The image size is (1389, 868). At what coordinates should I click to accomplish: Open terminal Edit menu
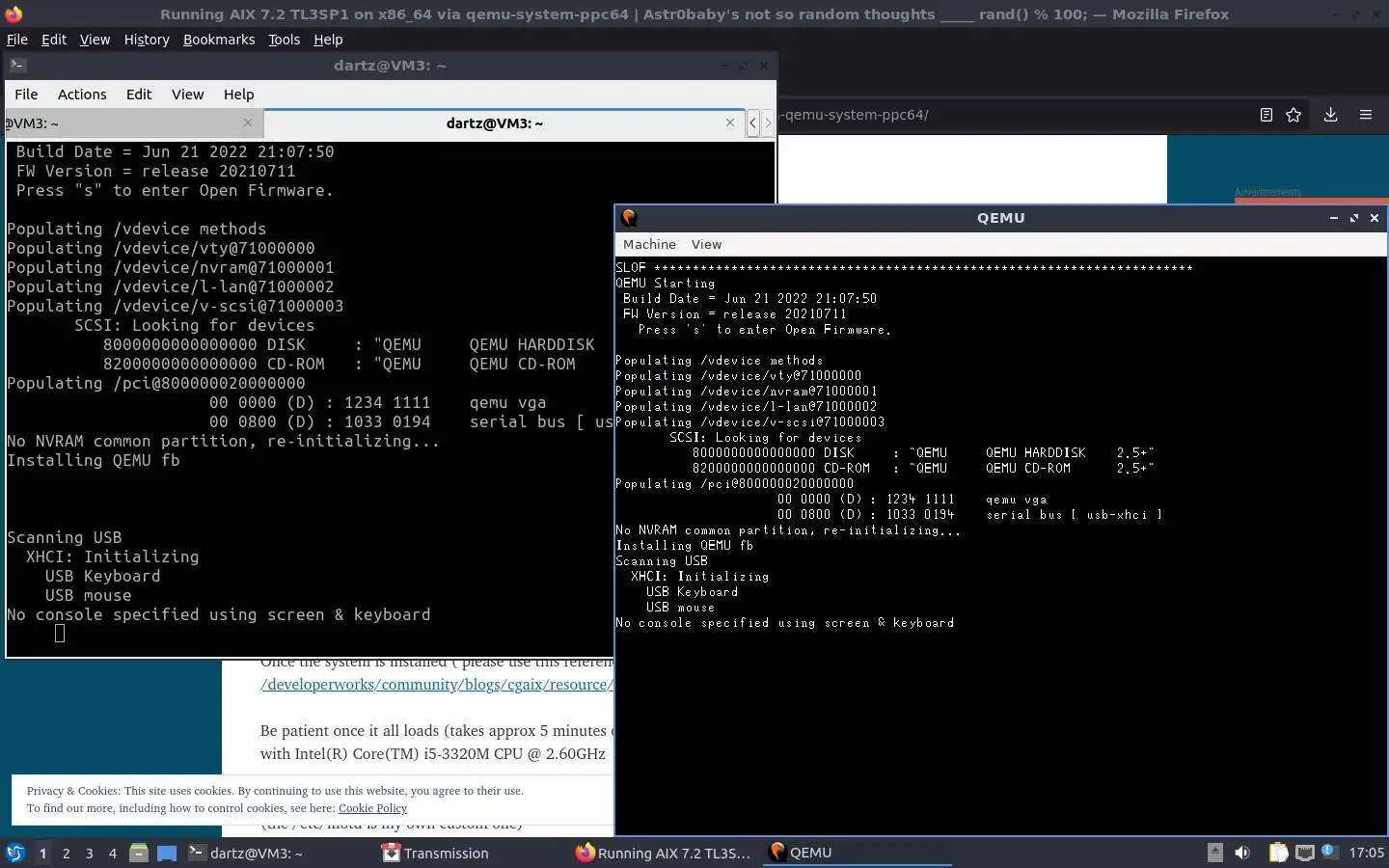139,95
